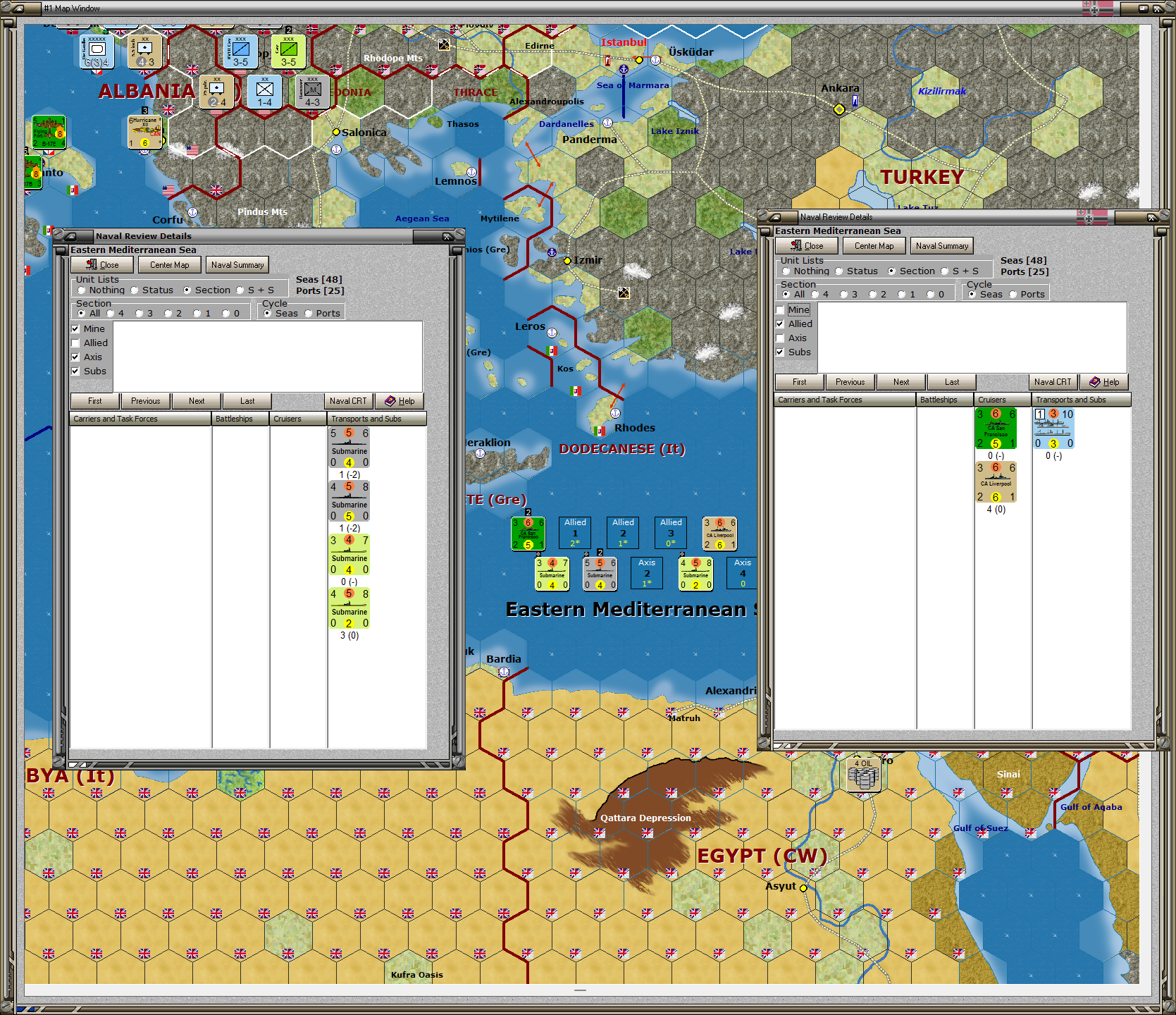Image resolution: width=1176 pixels, height=1015 pixels.
Task: Select the tan 2-4 artillery unit counter
Action: point(217,92)
